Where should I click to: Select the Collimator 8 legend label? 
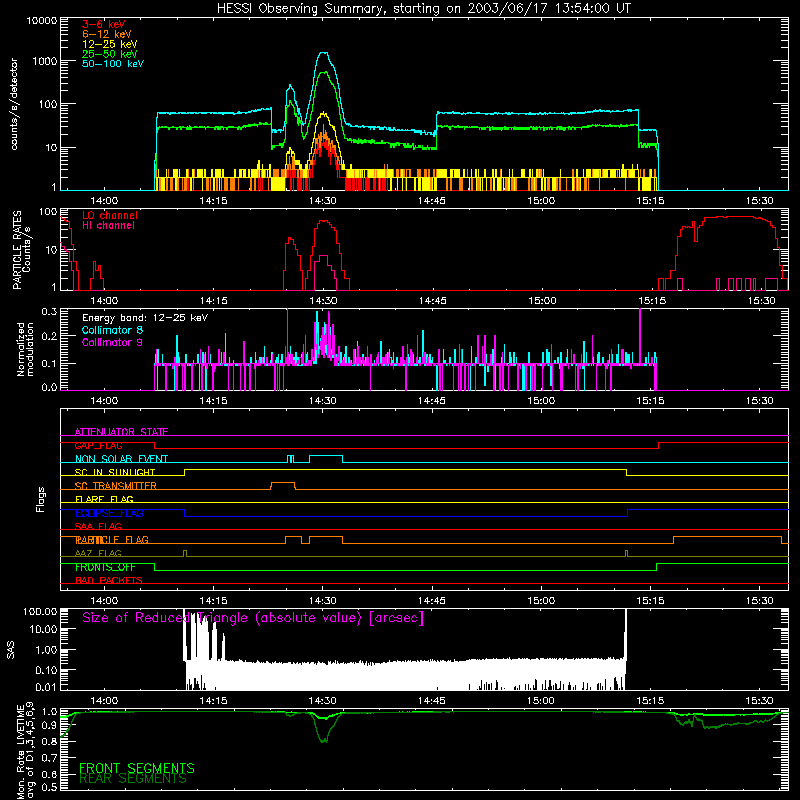point(112,330)
